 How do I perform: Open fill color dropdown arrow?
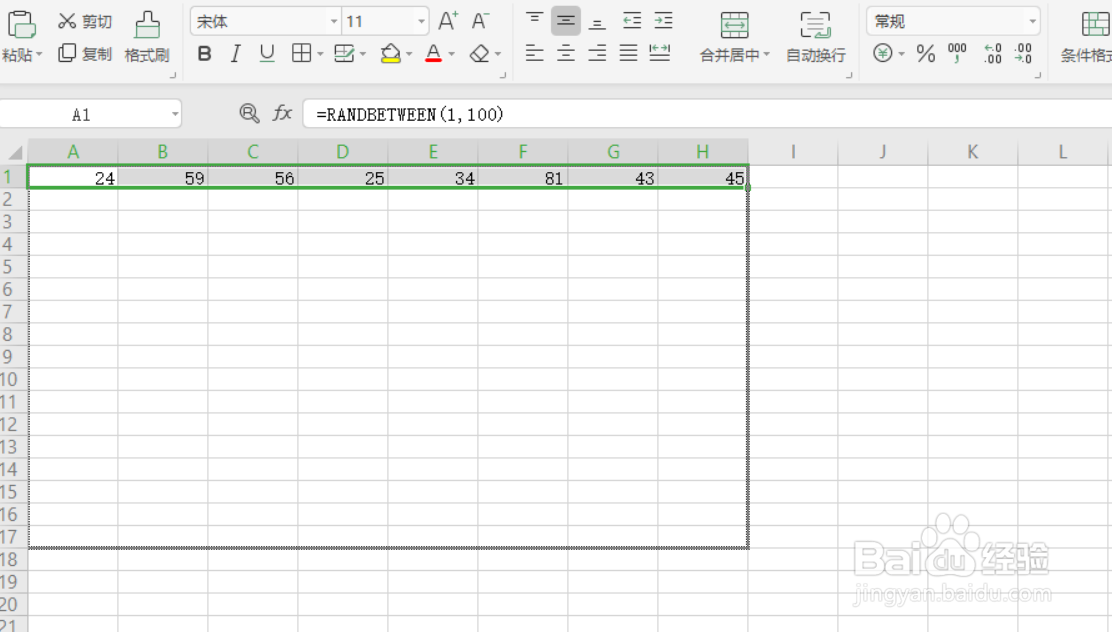coord(409,54)
